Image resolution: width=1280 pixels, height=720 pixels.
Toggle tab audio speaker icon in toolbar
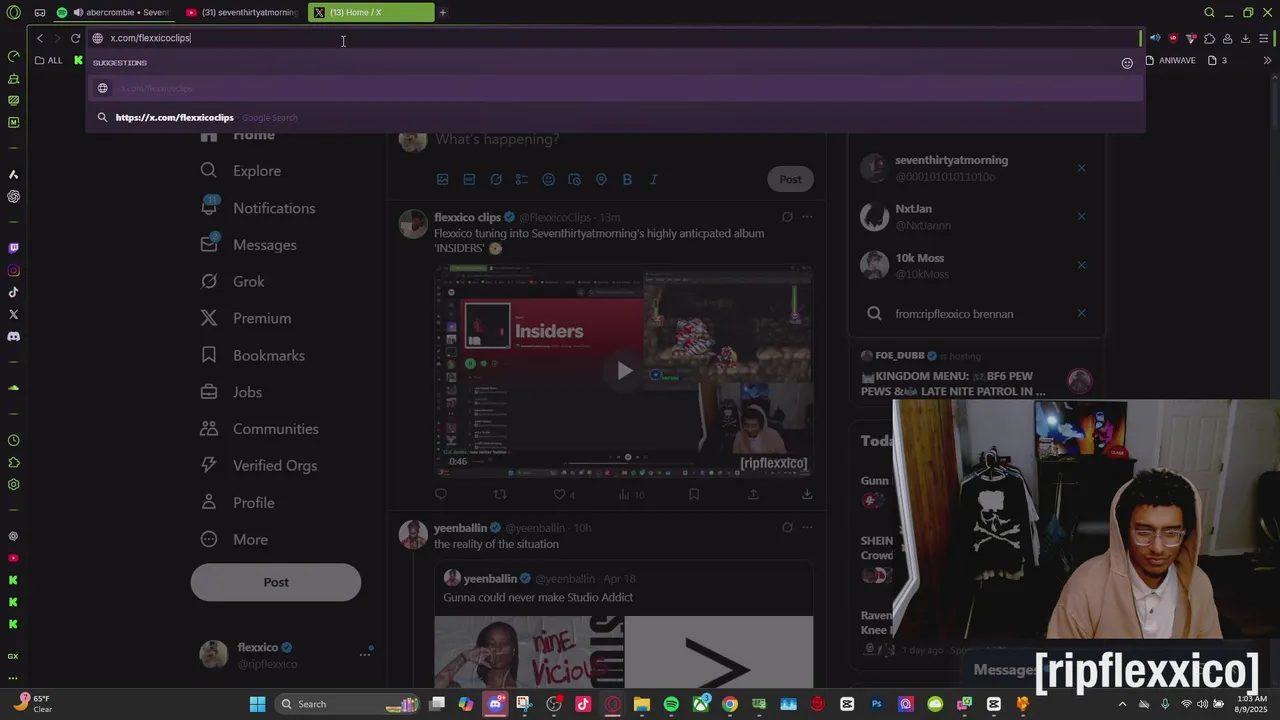tap(1155, 38)
